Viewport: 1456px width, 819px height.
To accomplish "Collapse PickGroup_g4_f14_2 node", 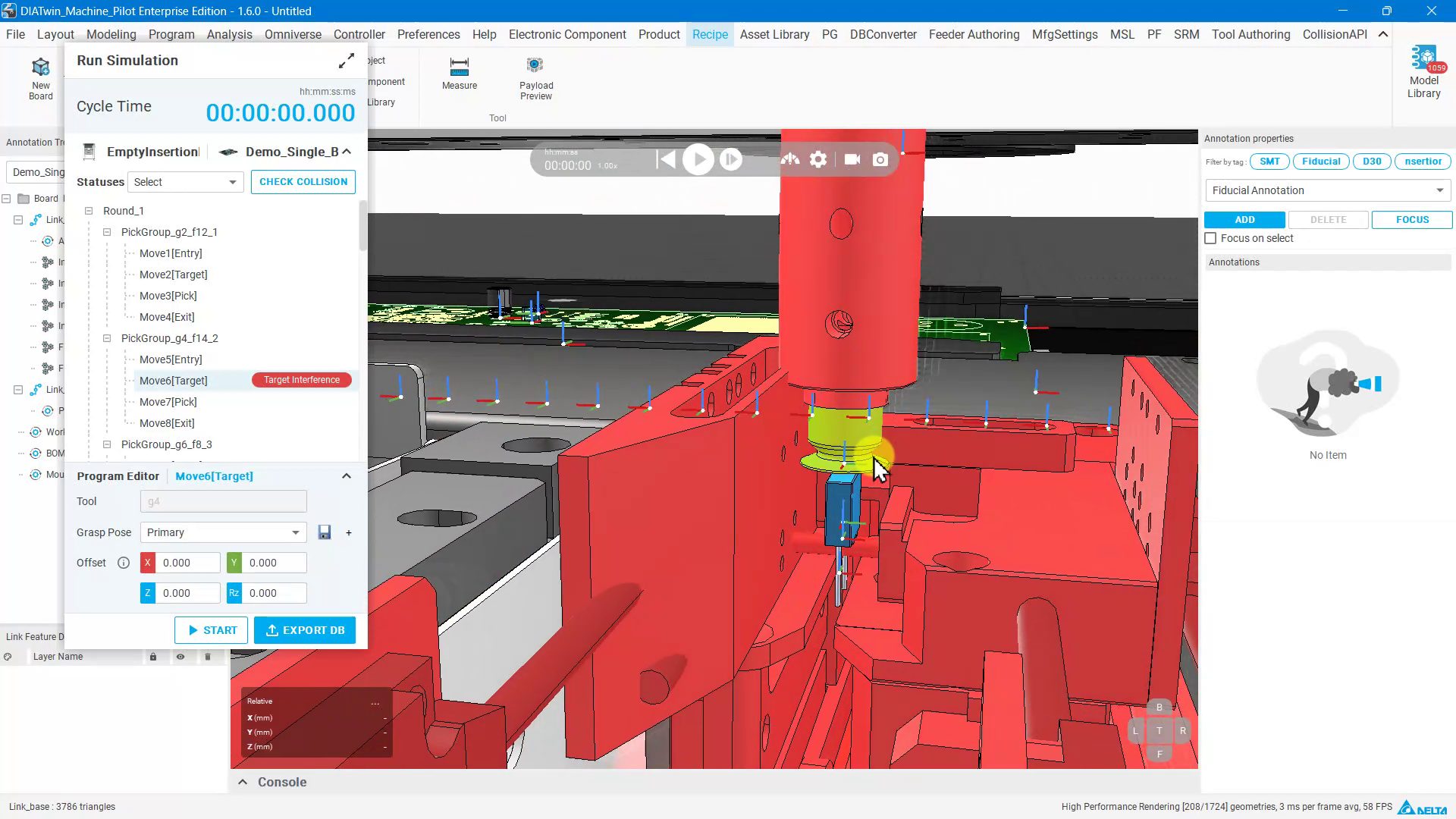I will click(x=107, y=338).
